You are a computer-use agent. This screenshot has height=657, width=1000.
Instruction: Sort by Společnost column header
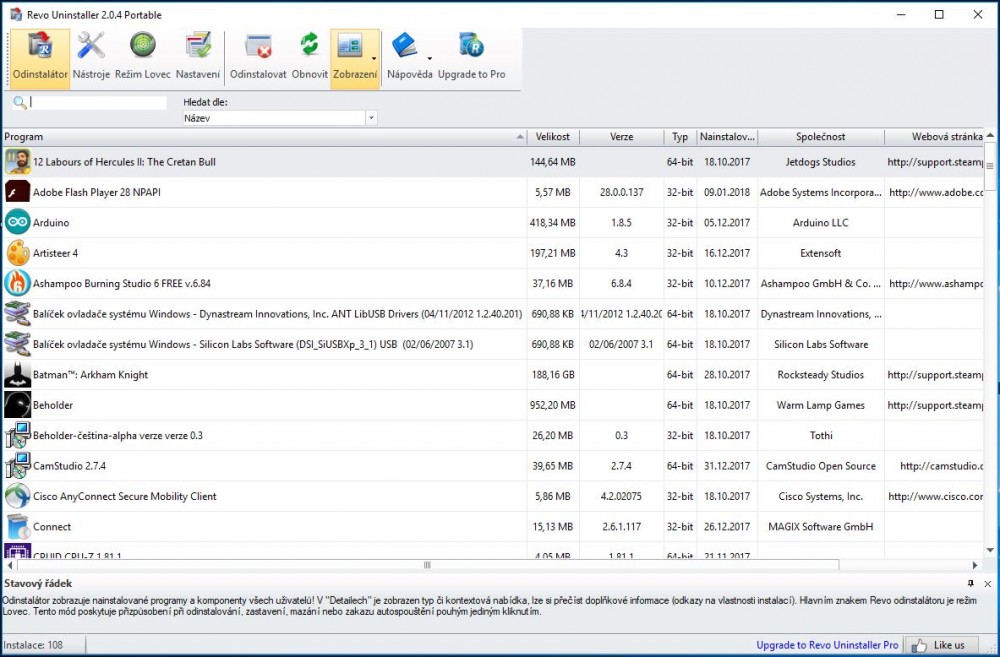pyautogui.click(x=820, y=137)
